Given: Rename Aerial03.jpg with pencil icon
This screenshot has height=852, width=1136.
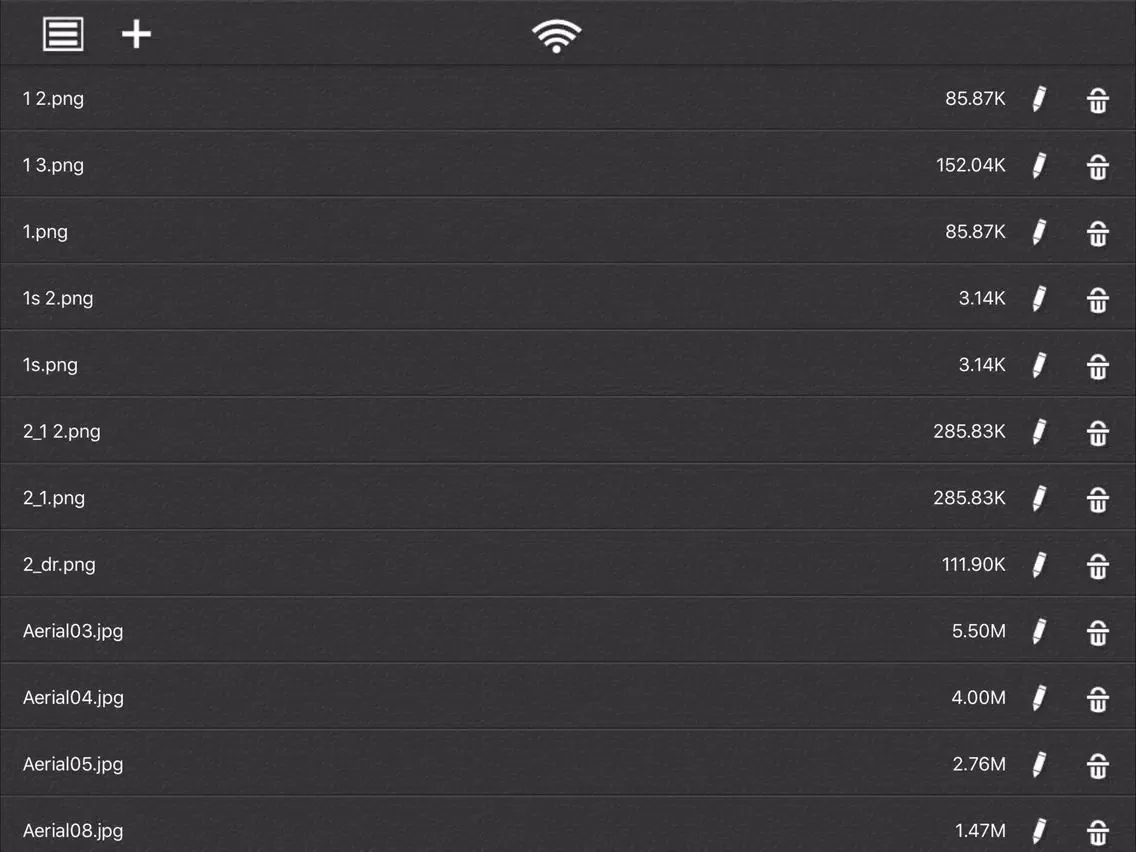Looking at the screenshot, I should pyautogui.click(x=1039, y=632).
